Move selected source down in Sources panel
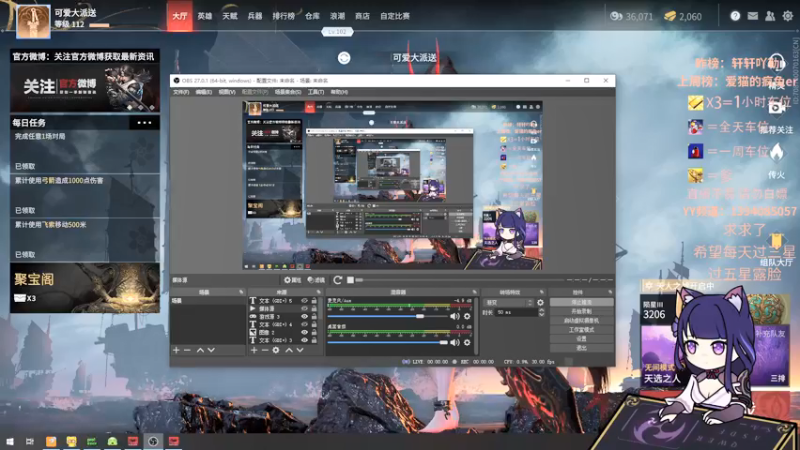 (x=300, y=351)
